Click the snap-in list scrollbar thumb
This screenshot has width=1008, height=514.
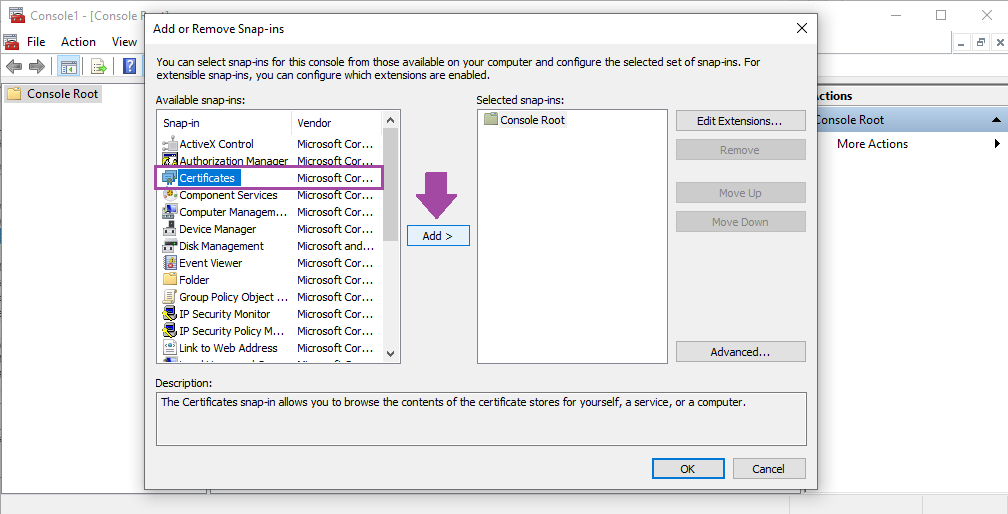click(x=390, y=184)
